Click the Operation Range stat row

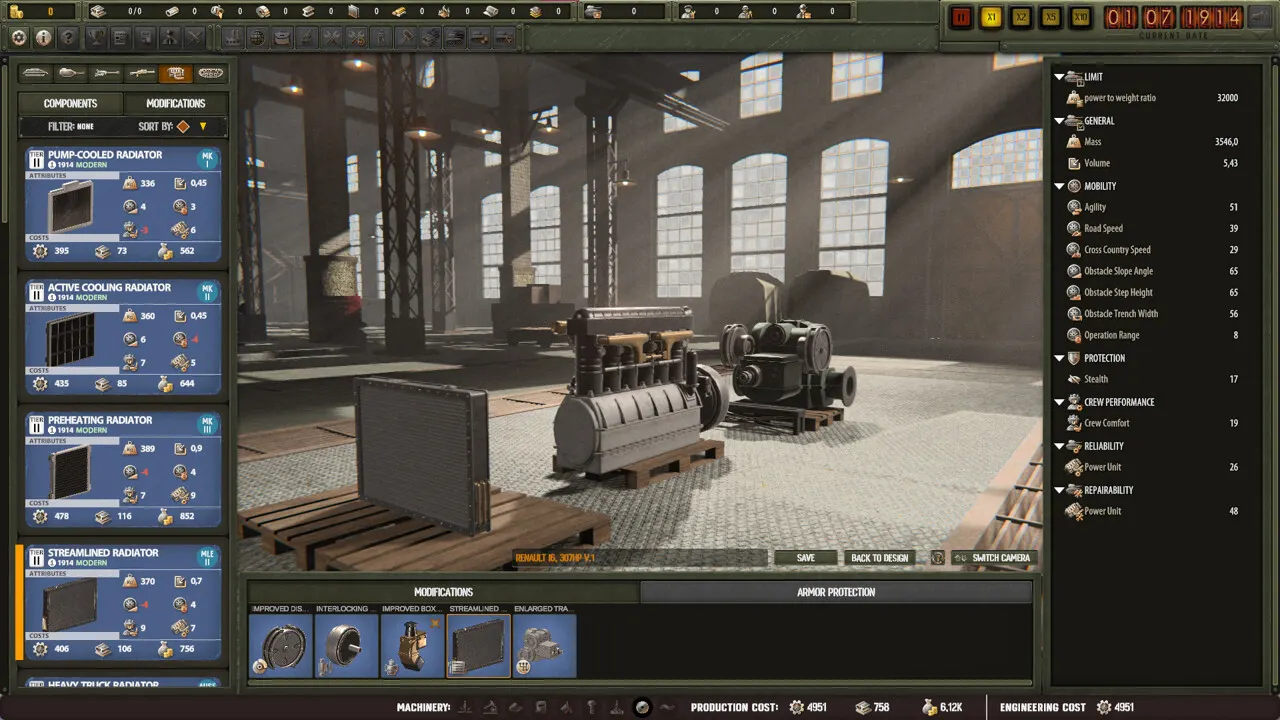1153,335
